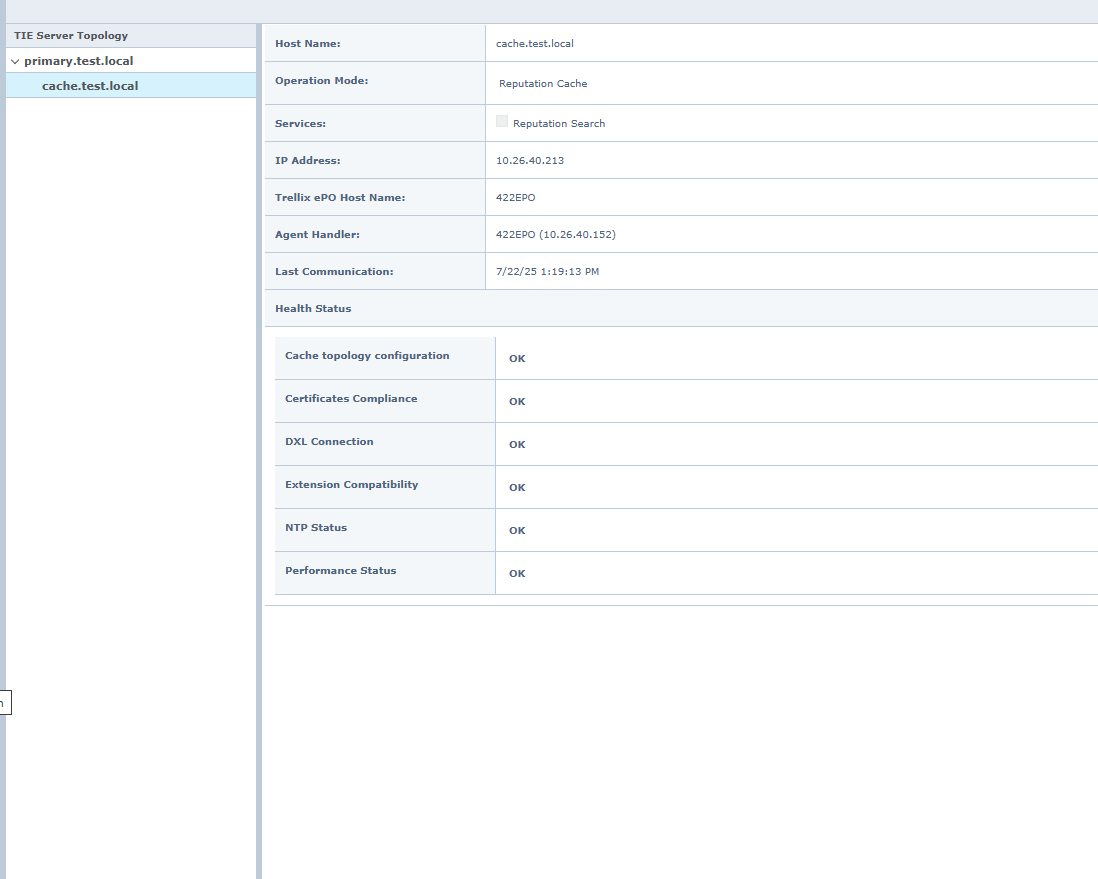Select the Cache topology configuration label
The width and height of the screenshot is (1098, 879).
click(x=367, y=356)
